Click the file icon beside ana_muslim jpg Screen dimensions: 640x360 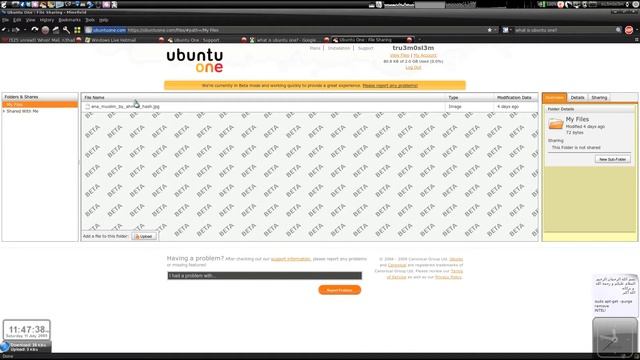coord(87,107)
